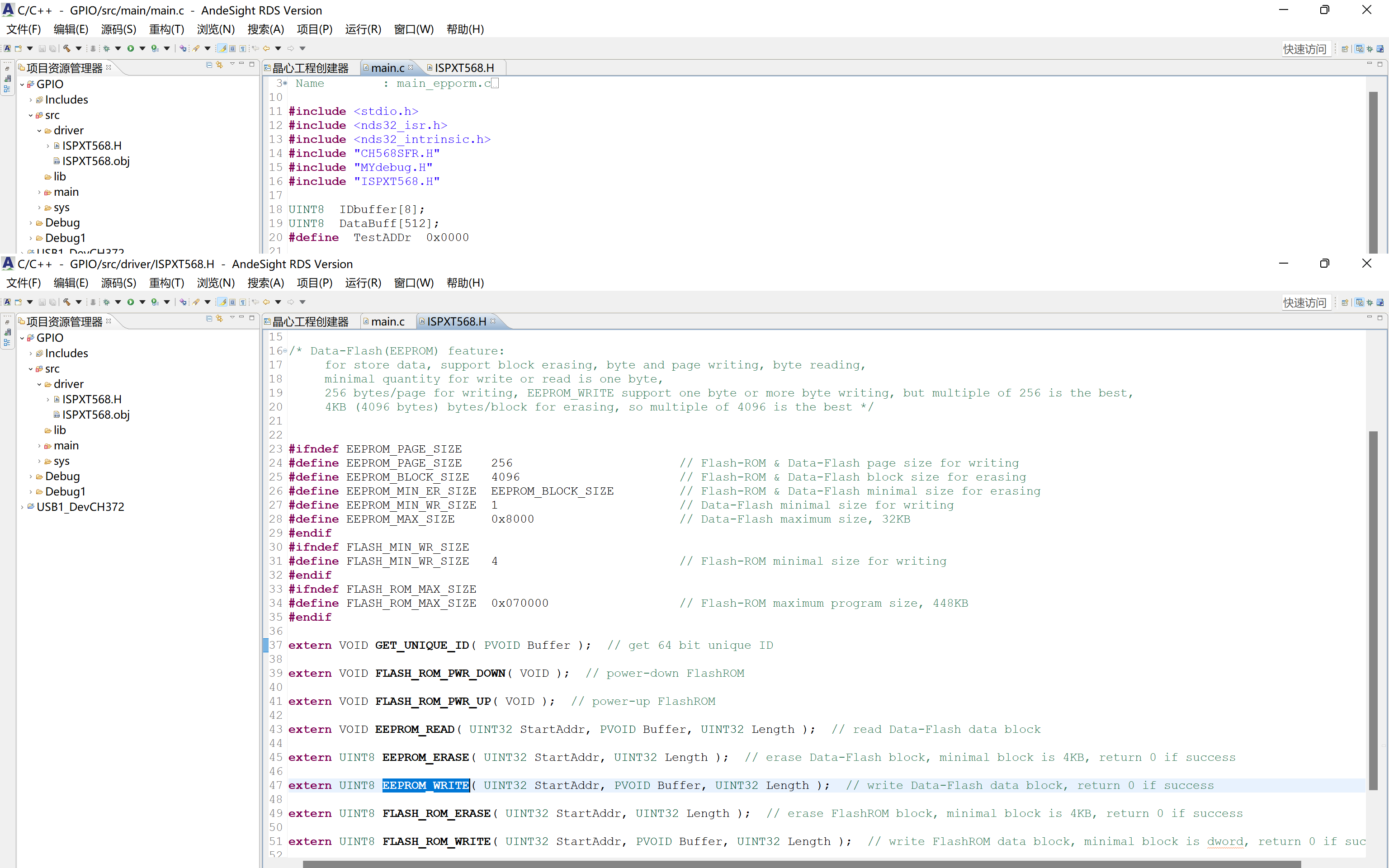The image size is (1389, 868).
Task: Switch to C/C++ perspective in ISPXT568.H window
Action: click(x=1359, y=302)
